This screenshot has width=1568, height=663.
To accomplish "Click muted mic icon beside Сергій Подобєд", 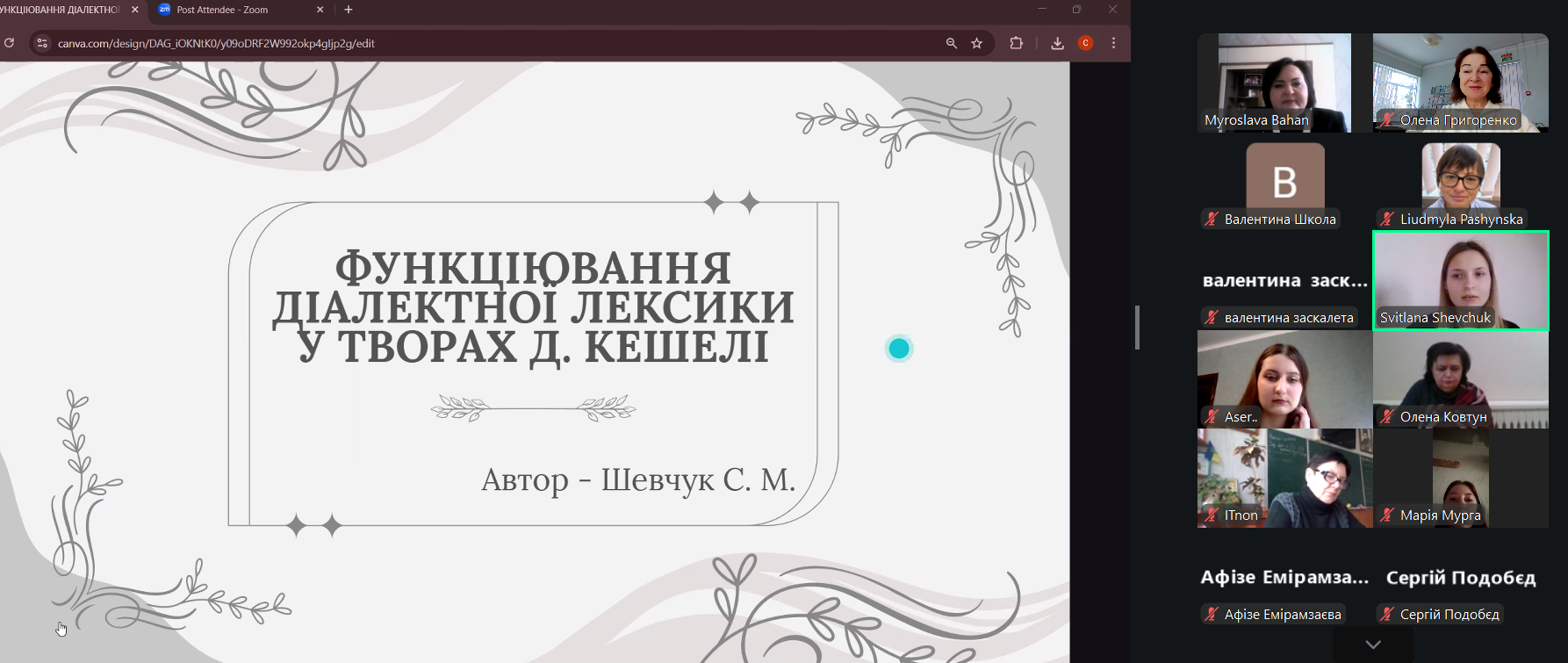I will pos(1387,615).
